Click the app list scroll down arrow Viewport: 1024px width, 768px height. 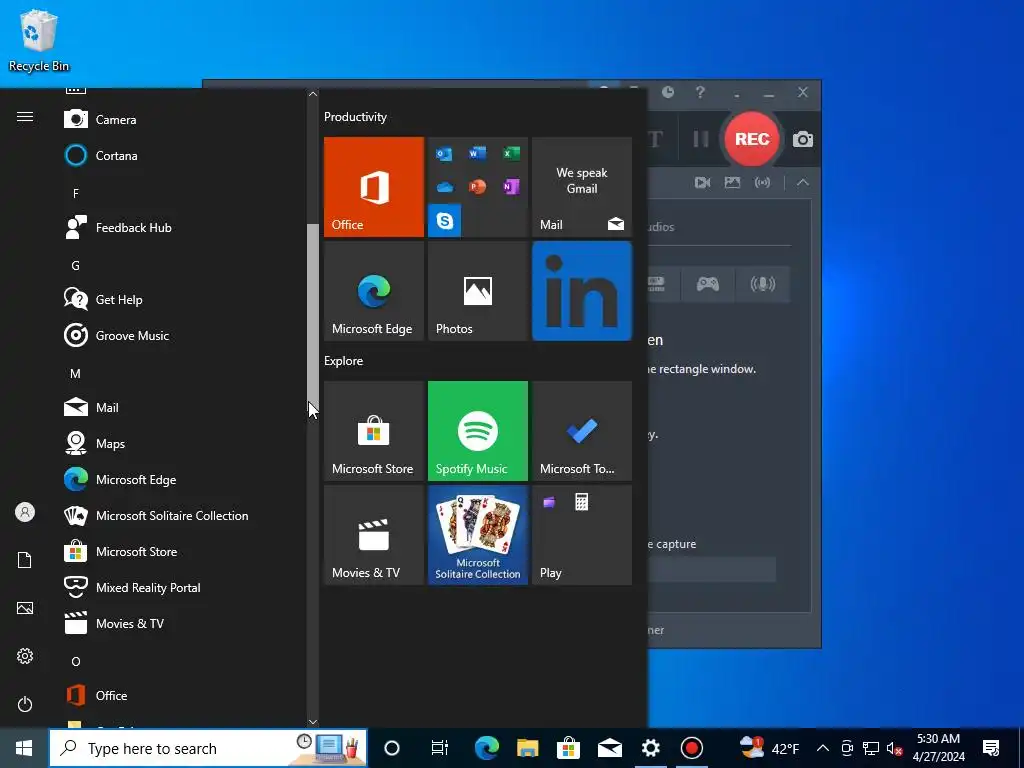click(x=313, y=722)
